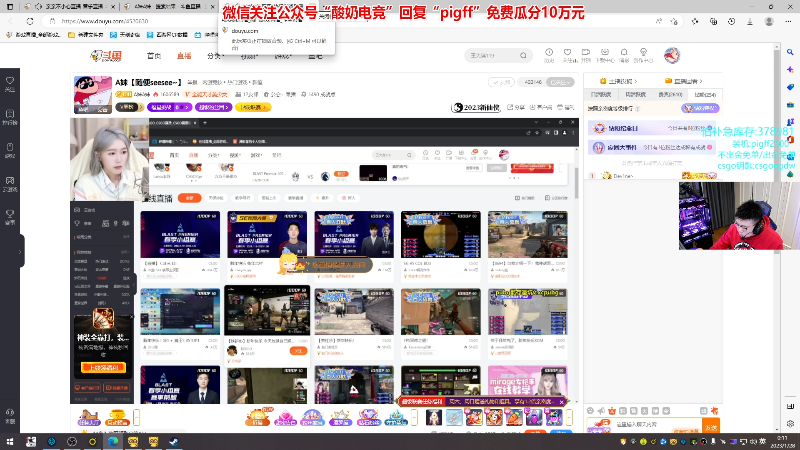Open Edge sidebar search icon
The height and width of the screenshot is (450, 800).
tap(790, 52)
